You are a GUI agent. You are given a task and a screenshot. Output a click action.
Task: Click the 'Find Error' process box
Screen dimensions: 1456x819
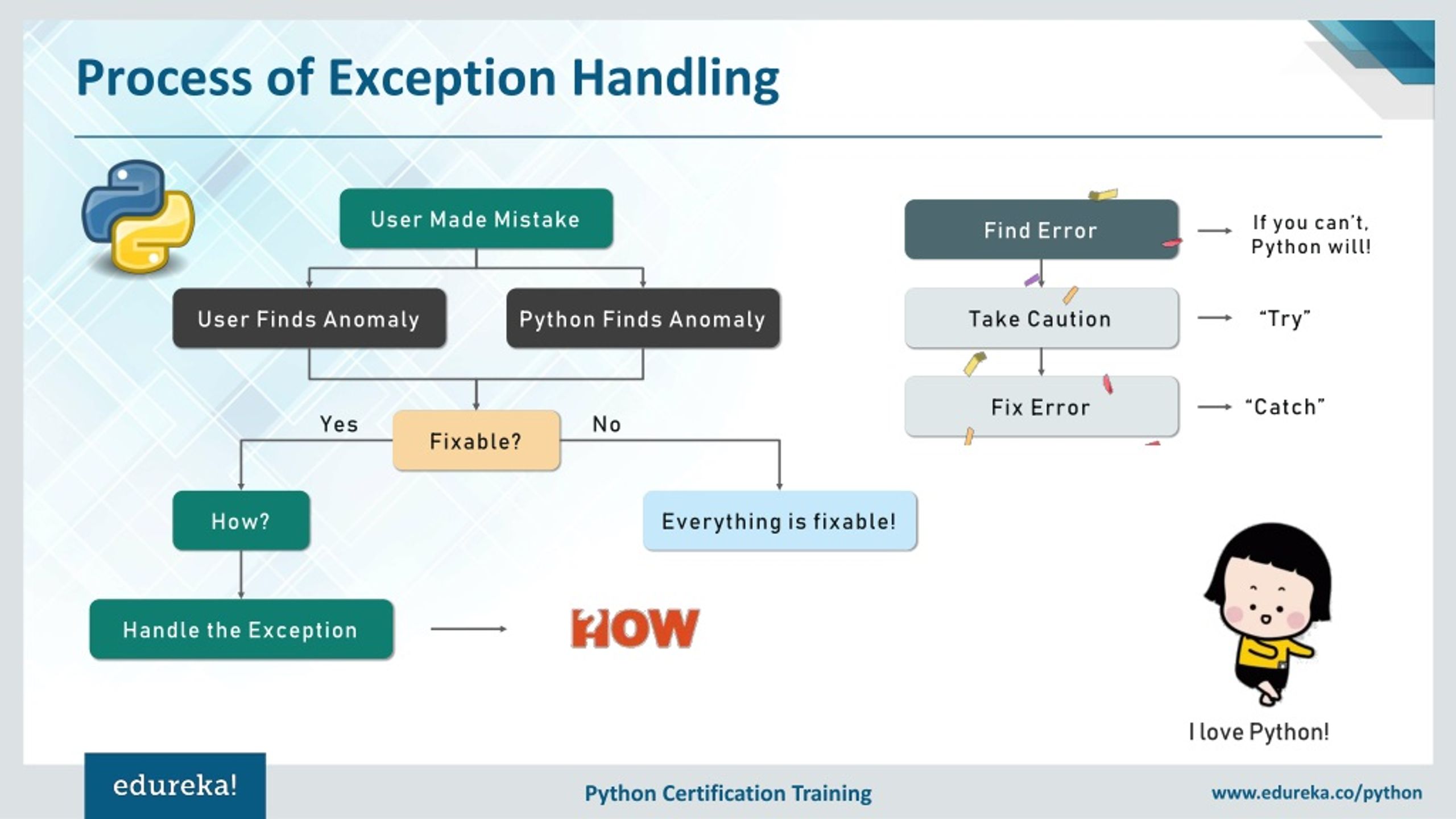click(x=1039, y=230)
